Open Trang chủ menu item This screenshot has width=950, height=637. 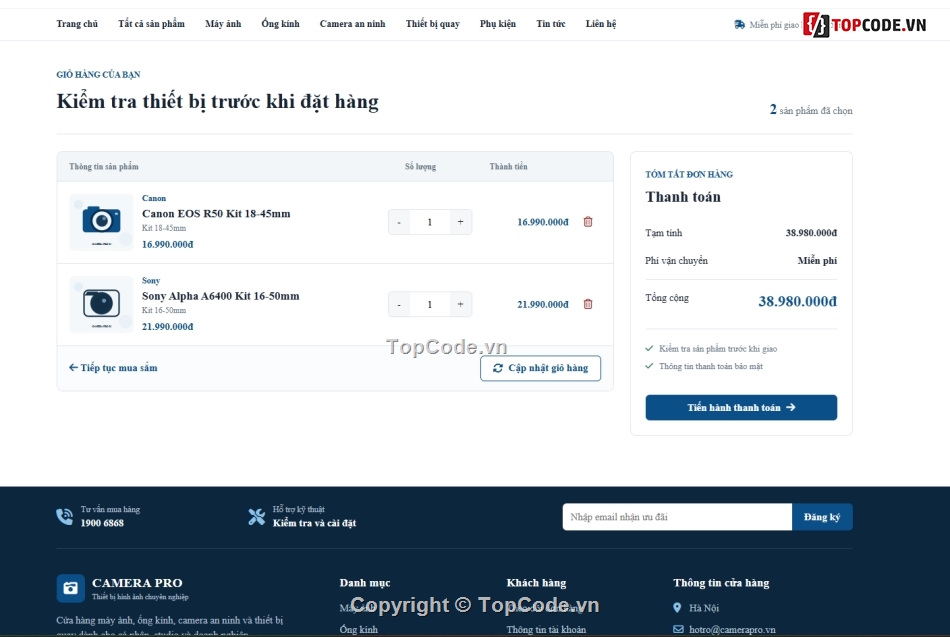click(77, 24)
